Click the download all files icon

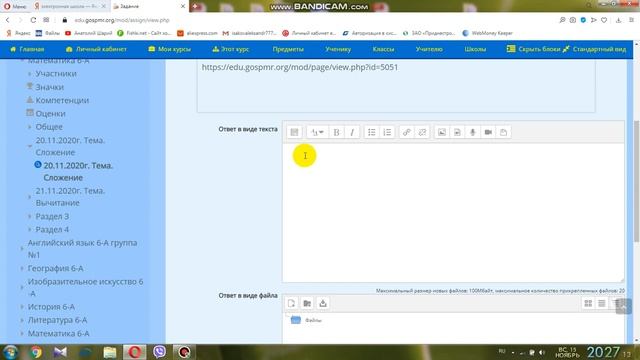tap(323, 303)
